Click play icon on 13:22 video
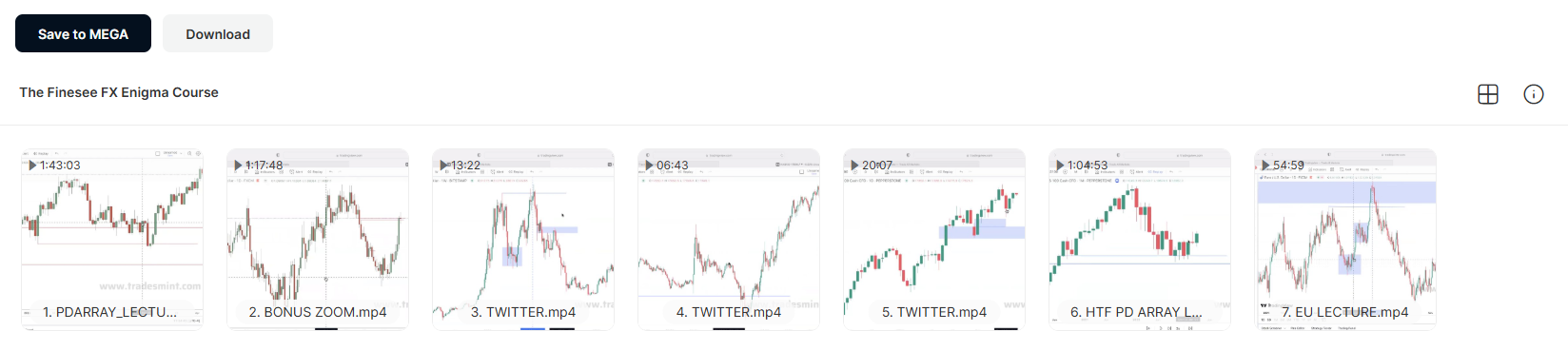Image resolution: width=1568 pixels, height=351 pixels. pos(444,166)
